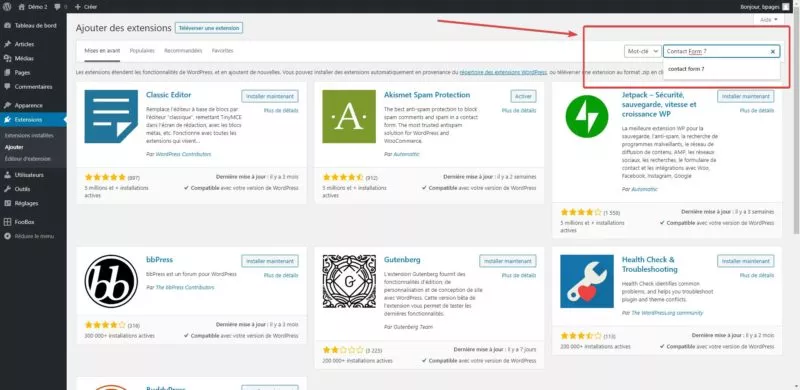This screenshot has height=390, width=800.
Task: Open Plus de détails for Gutenberg
Action: click(519, 275)
